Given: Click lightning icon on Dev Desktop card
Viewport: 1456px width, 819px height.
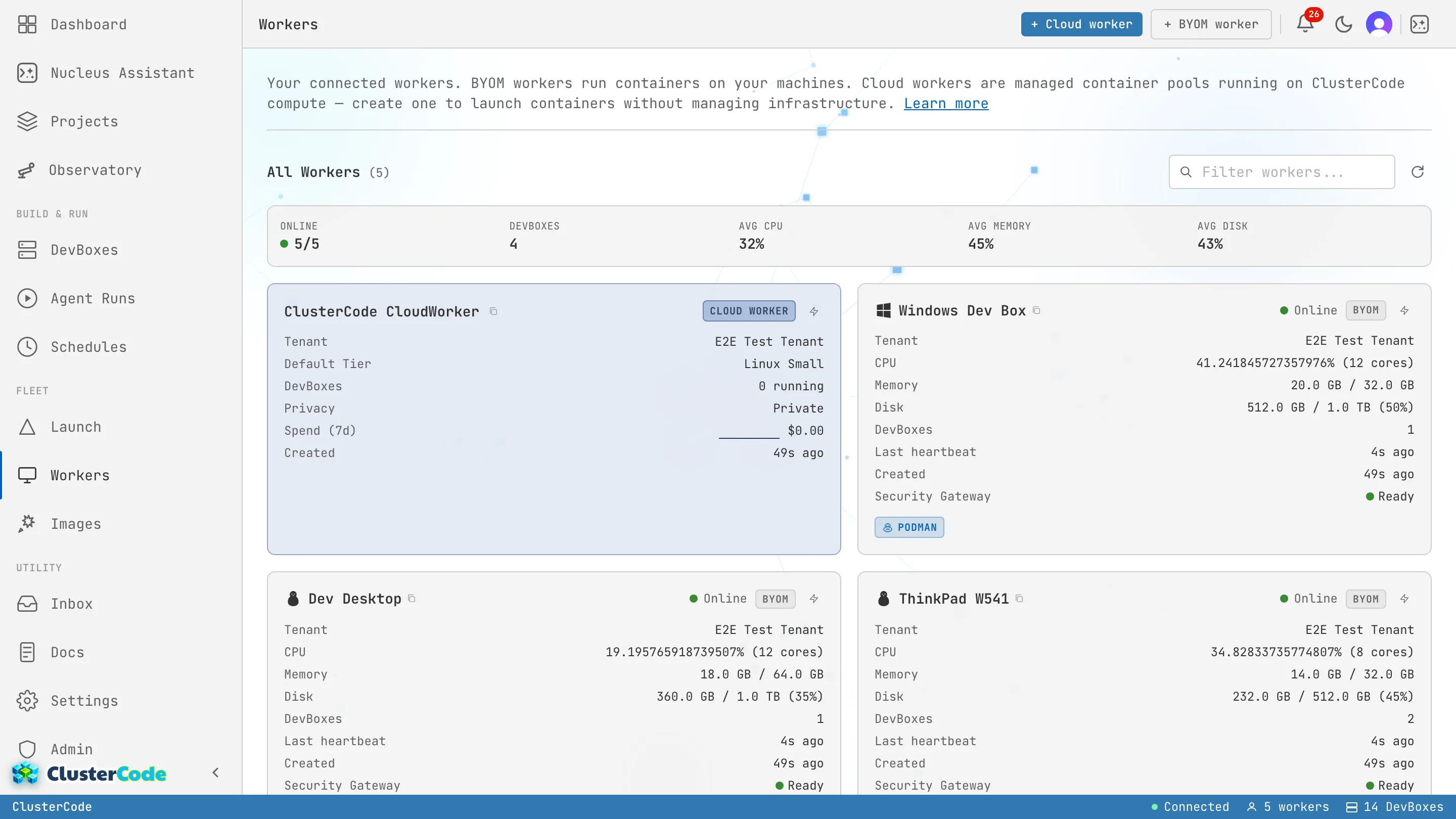Looking at the screenshot, I should (x=814, y=599).
